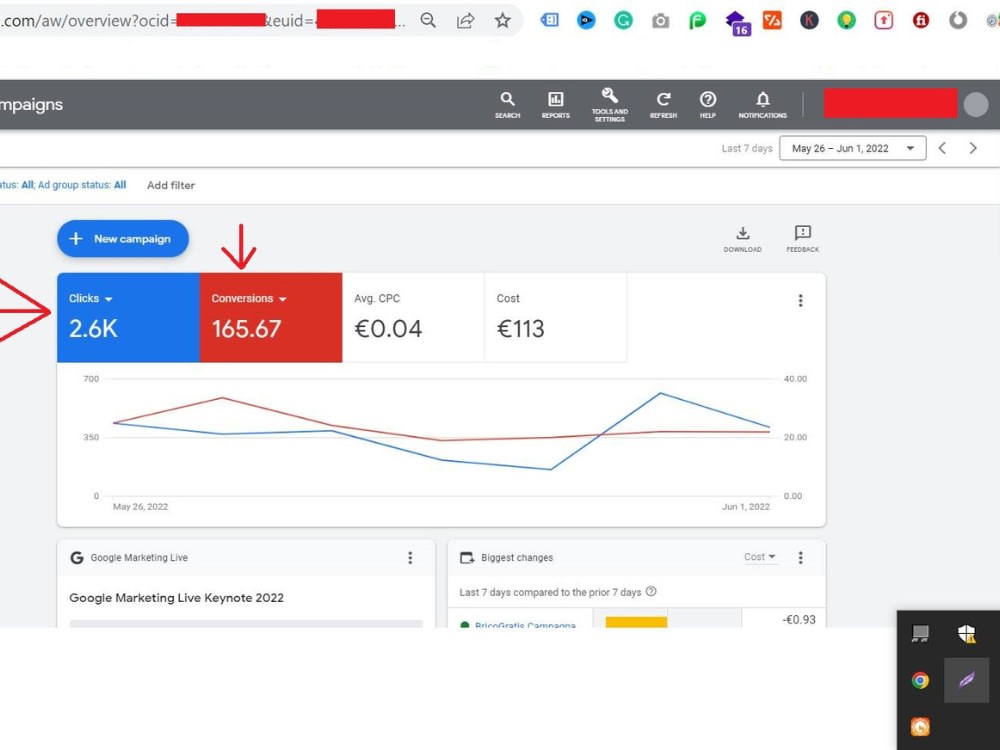This screenshot has height=750, width=1000.
Task: Click Add filter
Action: [171, 185]
